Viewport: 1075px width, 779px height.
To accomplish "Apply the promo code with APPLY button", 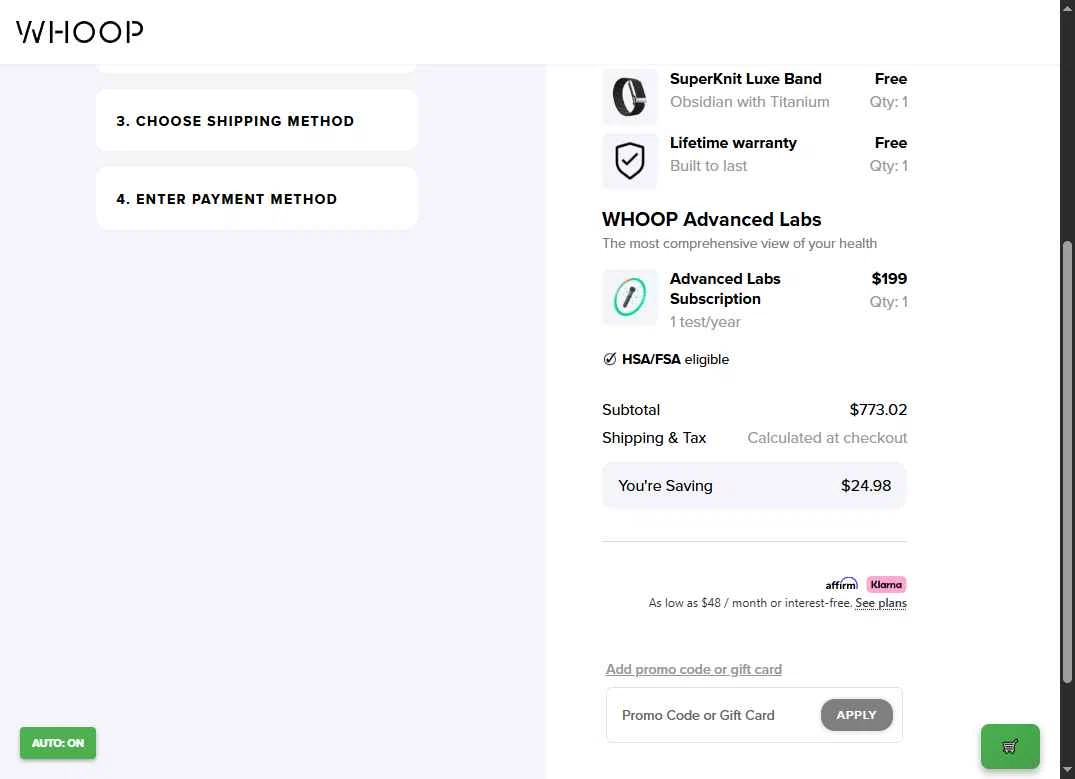I will pyautogui.click(x=856, y=715).
